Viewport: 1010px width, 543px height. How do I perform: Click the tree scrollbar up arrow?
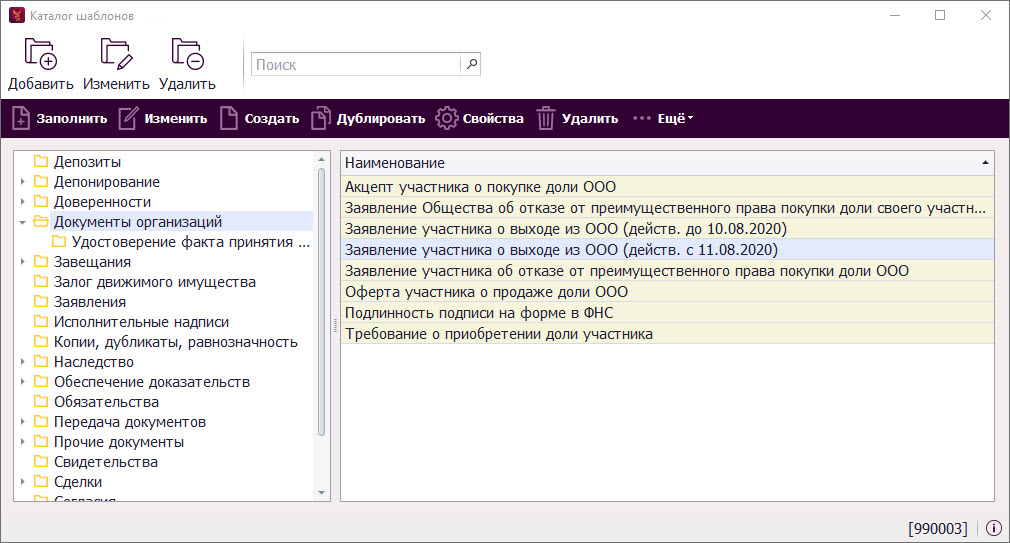pos(321,158)
